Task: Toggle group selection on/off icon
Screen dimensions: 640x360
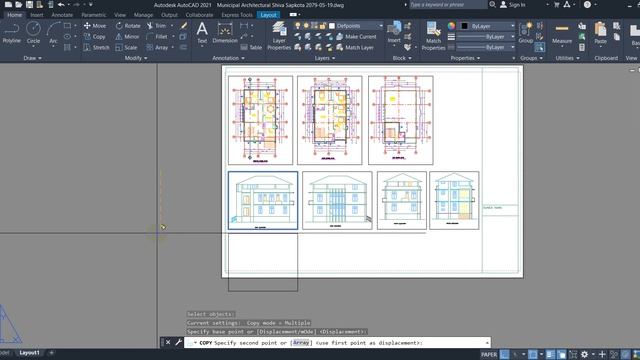Action: 539,47
